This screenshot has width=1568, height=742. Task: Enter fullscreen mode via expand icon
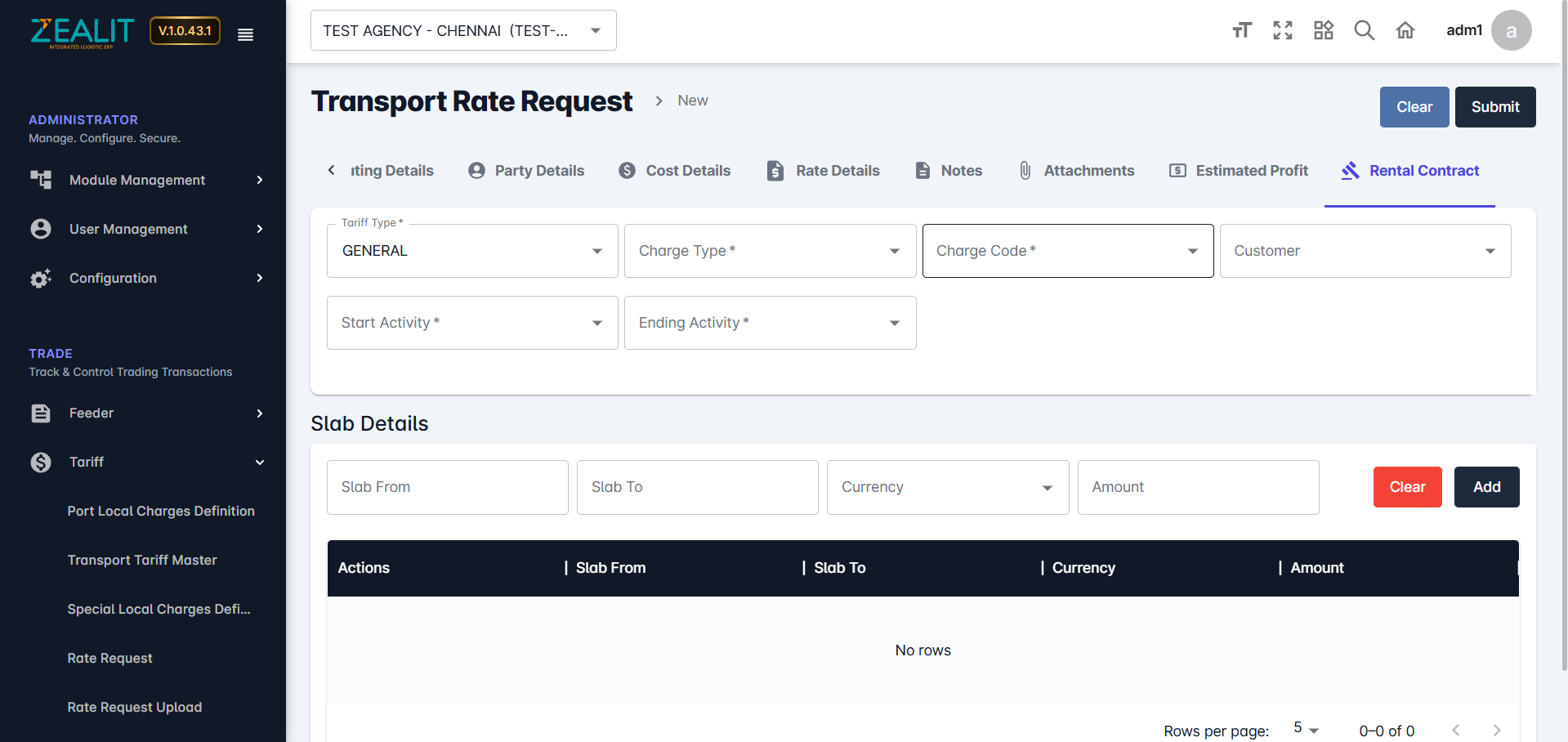click(x=1282, y=31)
